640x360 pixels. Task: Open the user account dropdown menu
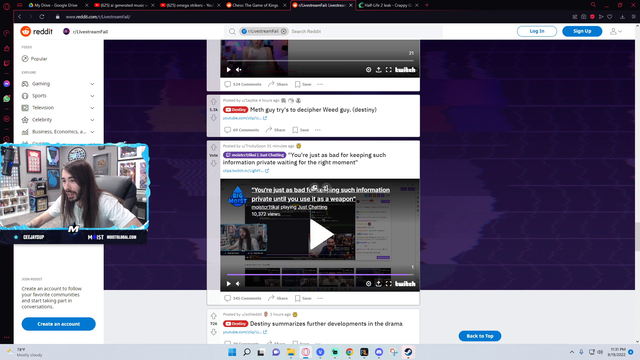tap(616, 31)
